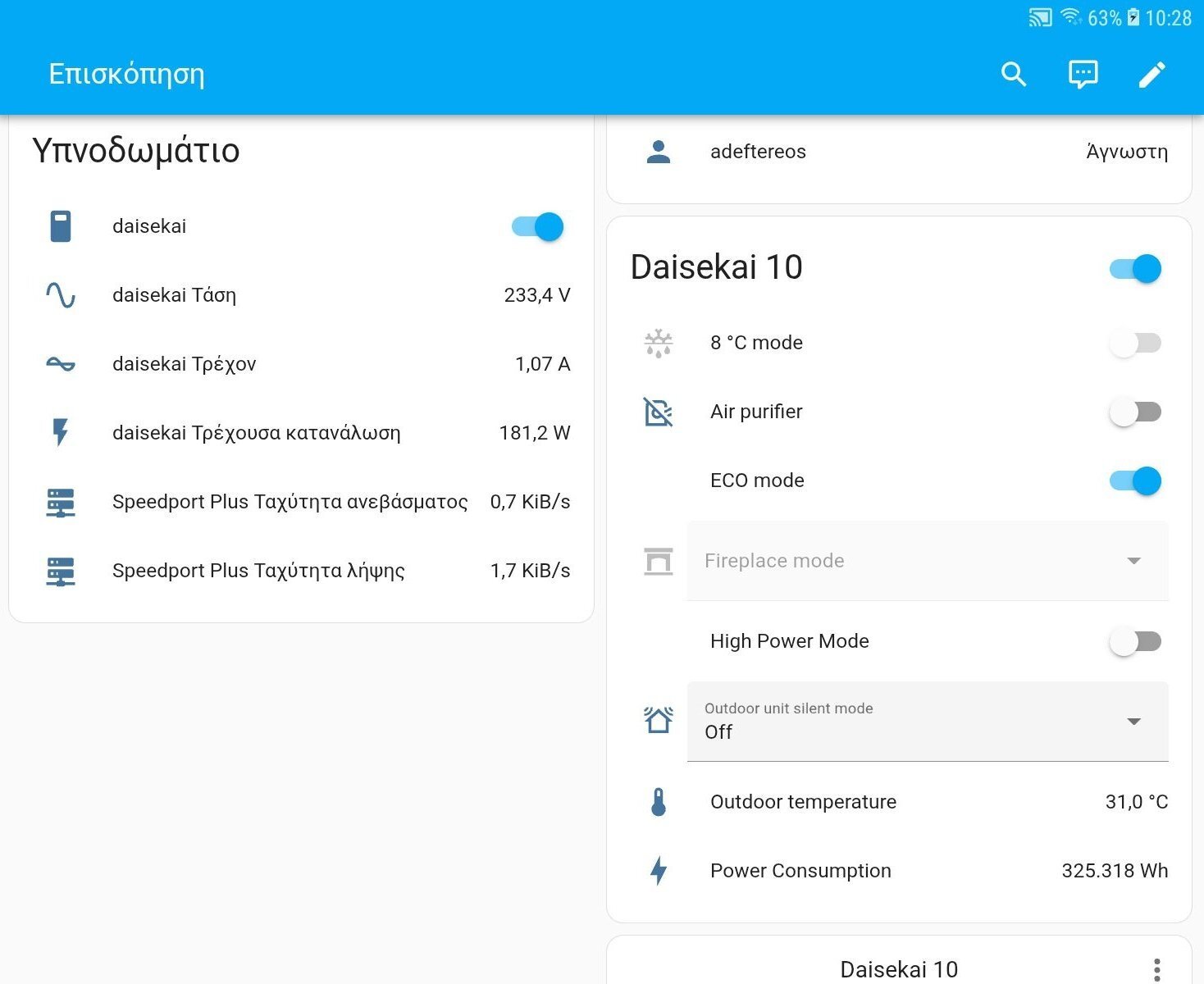Click the Air purifier label
The image size is (1204, 984).
point(756,412)
